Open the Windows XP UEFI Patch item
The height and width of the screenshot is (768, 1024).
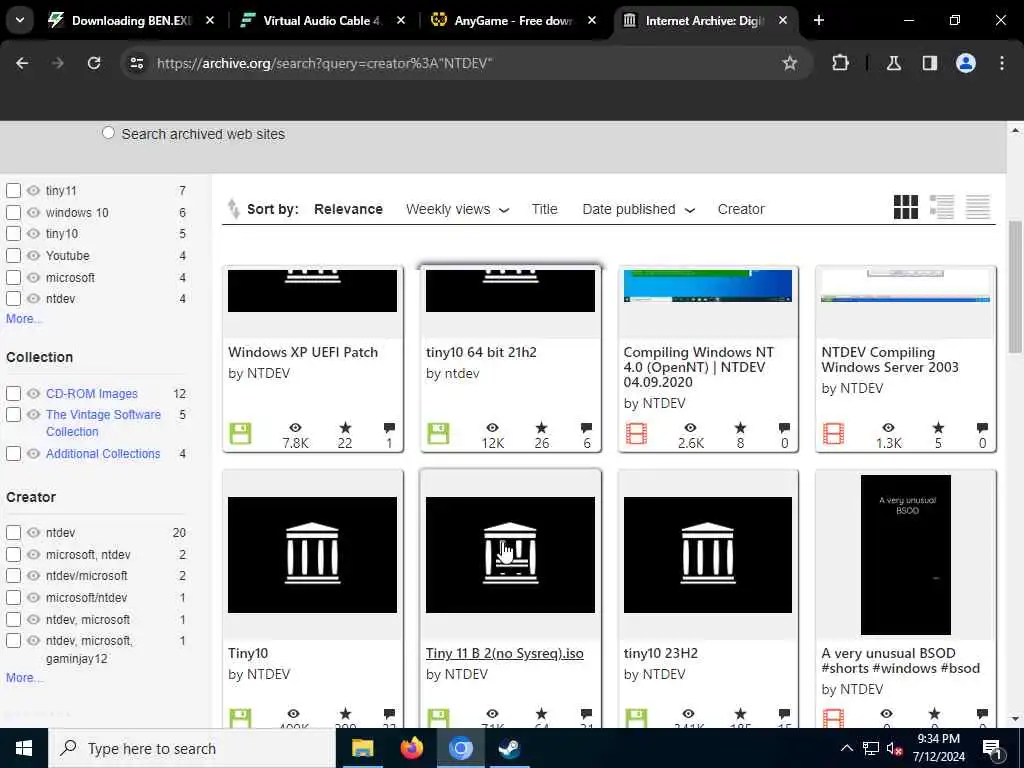[x=303, y=352]
